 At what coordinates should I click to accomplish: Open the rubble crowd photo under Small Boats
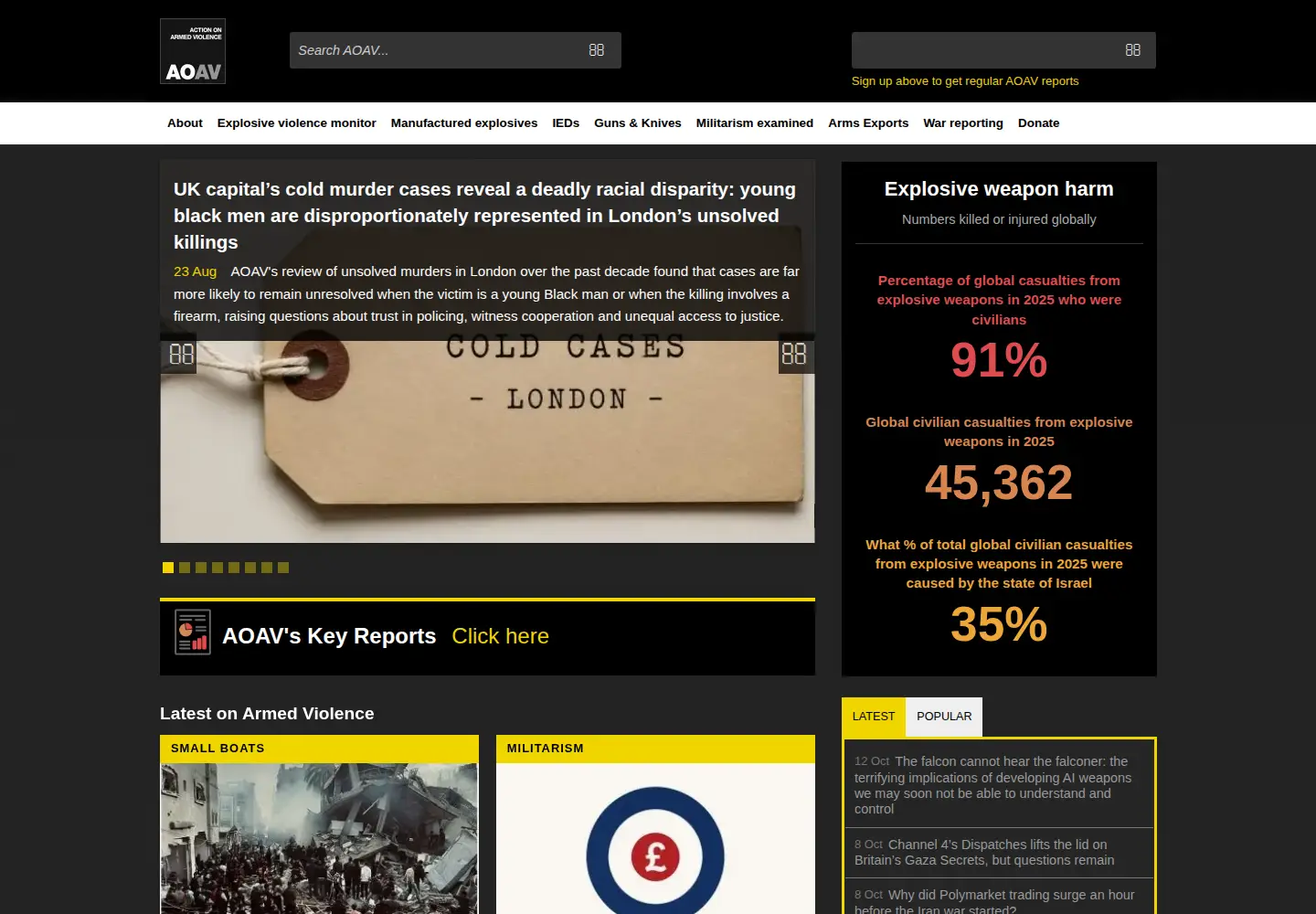319,838
